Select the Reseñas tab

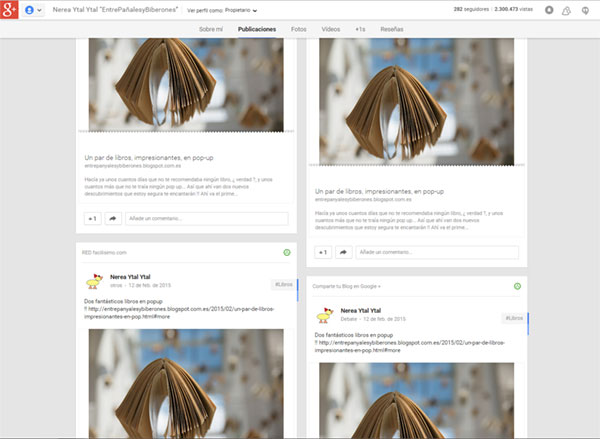pyautogui.click(x=391, y=29)
